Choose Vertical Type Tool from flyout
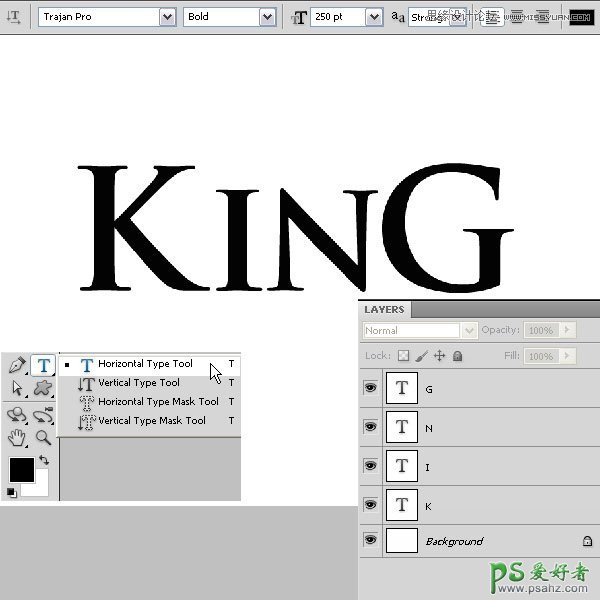600x600 pixels. pos(139,383)
